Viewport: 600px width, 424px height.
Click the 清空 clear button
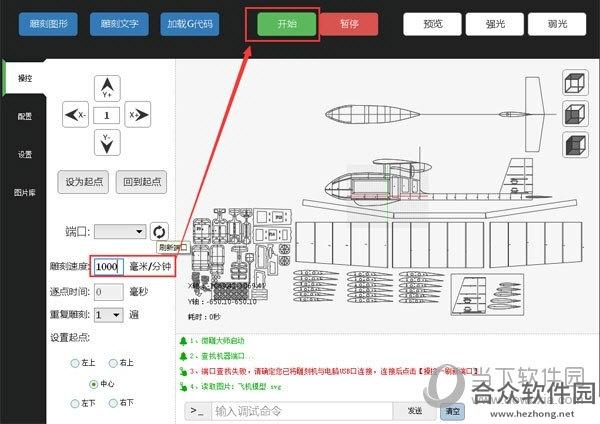tap(452, 411)
